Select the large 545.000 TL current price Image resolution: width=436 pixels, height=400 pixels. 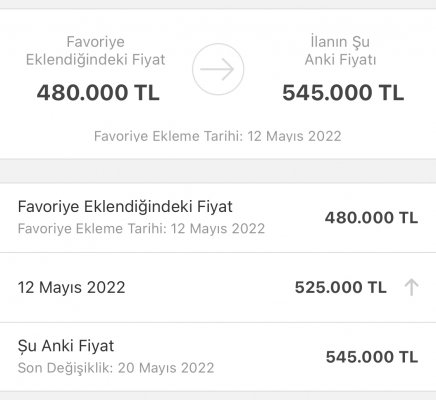pos(343,92)
